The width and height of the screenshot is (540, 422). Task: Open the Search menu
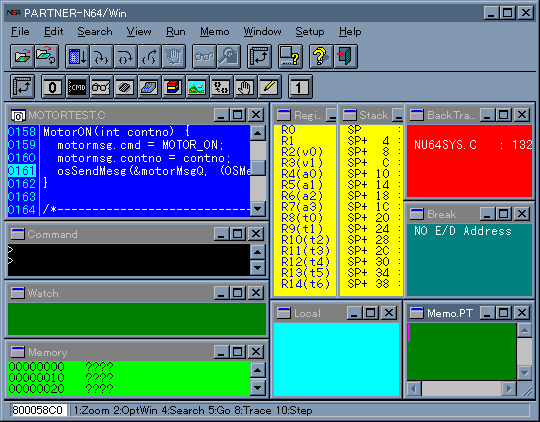tap(95, 32)
